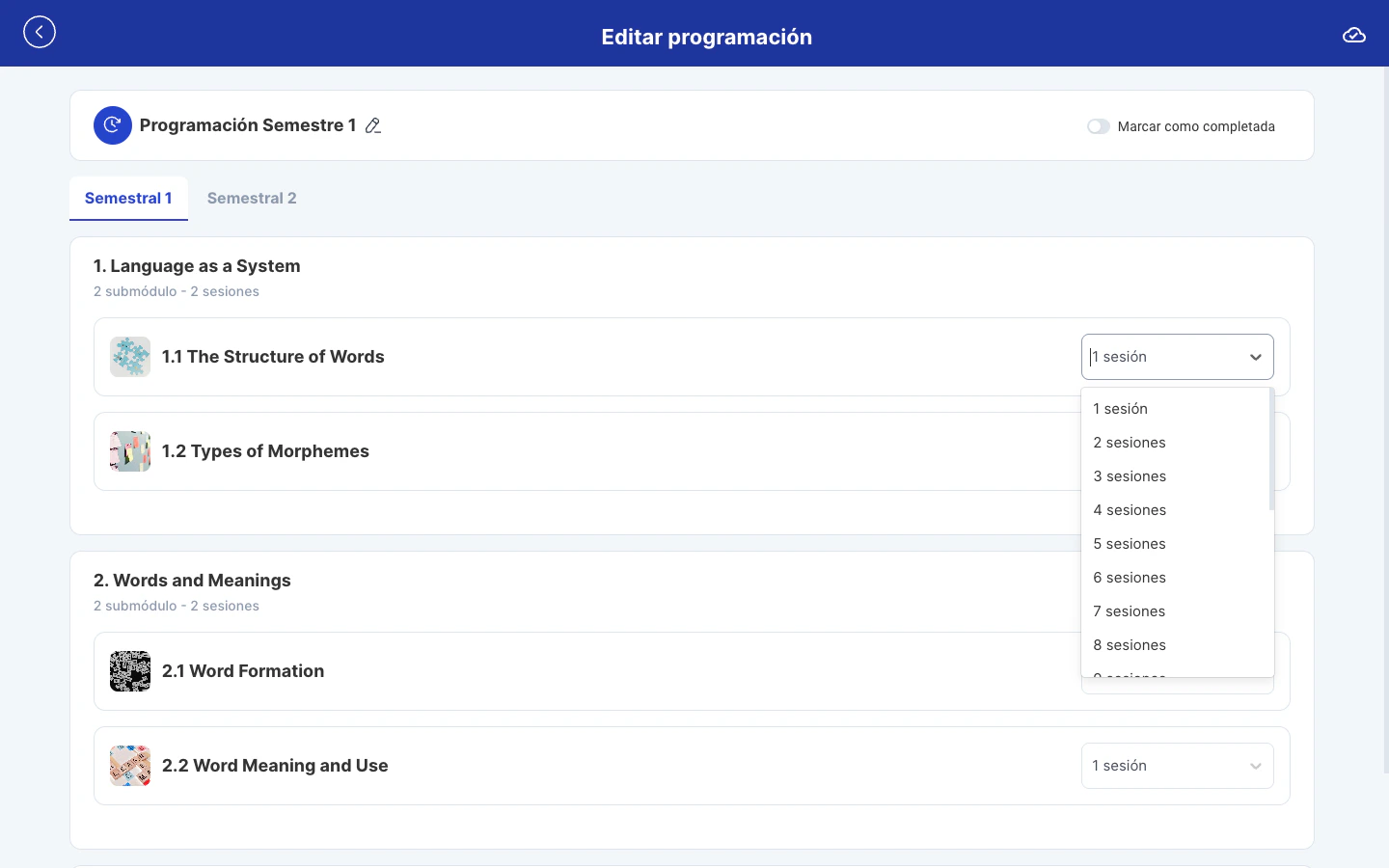
Task: Select the 3 sesiones option
Action: coord(1176,476)
